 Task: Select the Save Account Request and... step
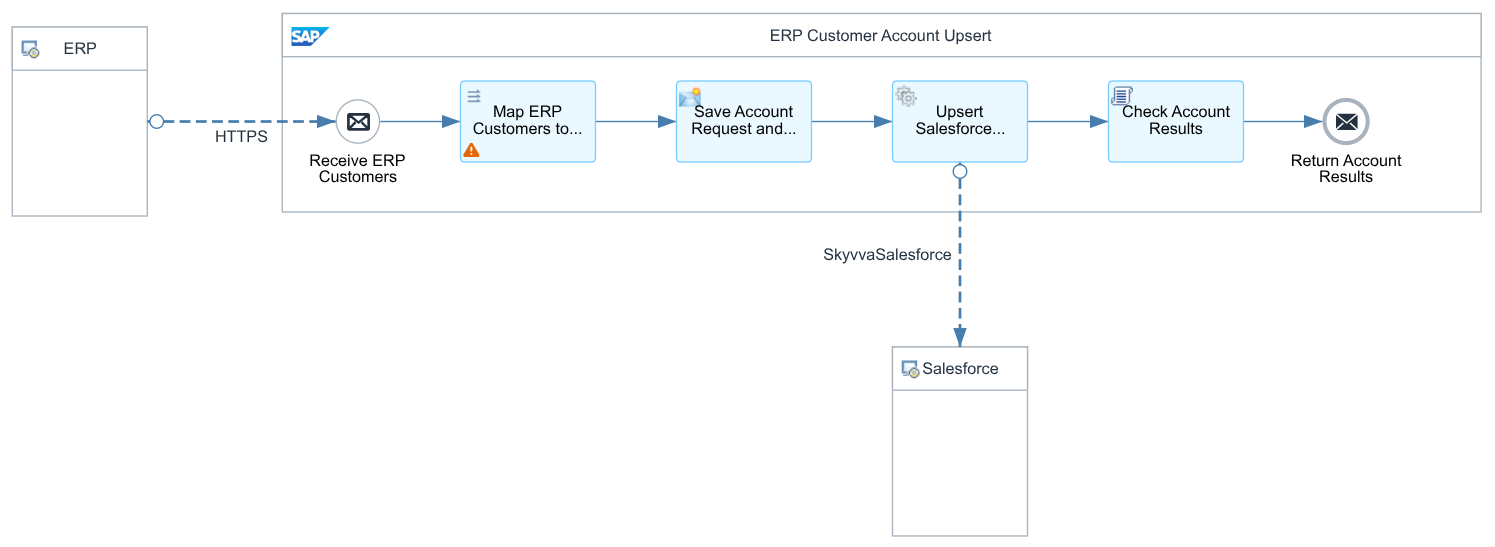[x=744, y=122]
